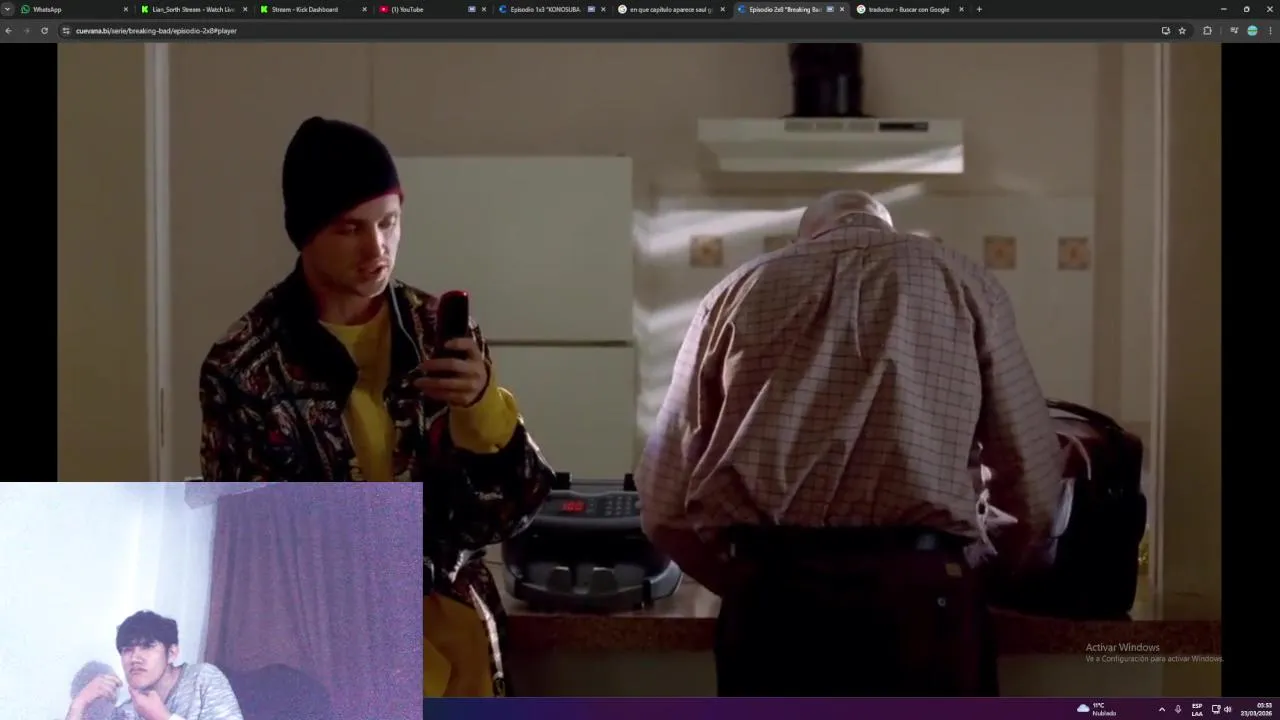This screenshot has height=720, width=1280.
Task: Open the browser extensions menu
Action: tap(1207, 31)
